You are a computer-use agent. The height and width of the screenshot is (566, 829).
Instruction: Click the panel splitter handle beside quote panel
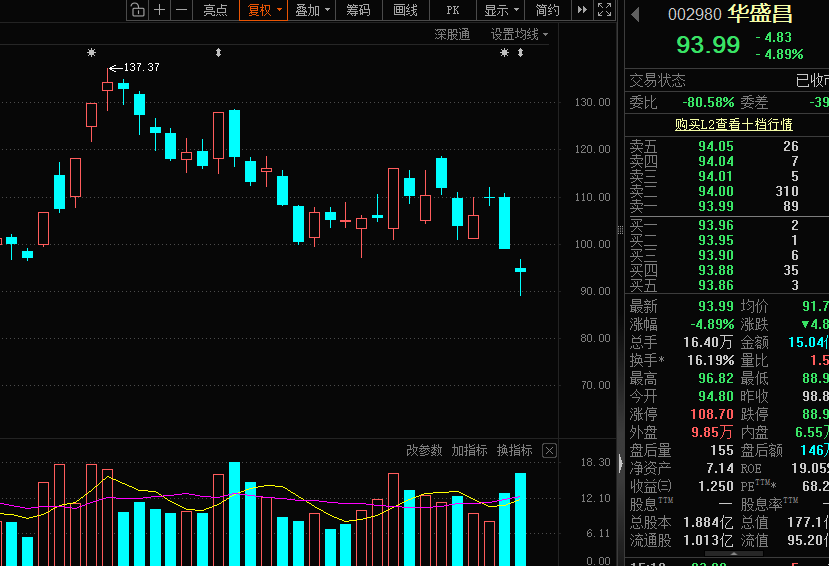620,230
